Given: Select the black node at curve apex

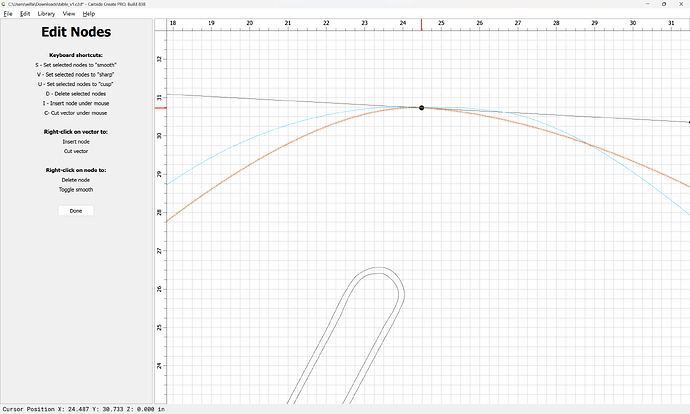Looking at the screenshot, I should [421, 107].
